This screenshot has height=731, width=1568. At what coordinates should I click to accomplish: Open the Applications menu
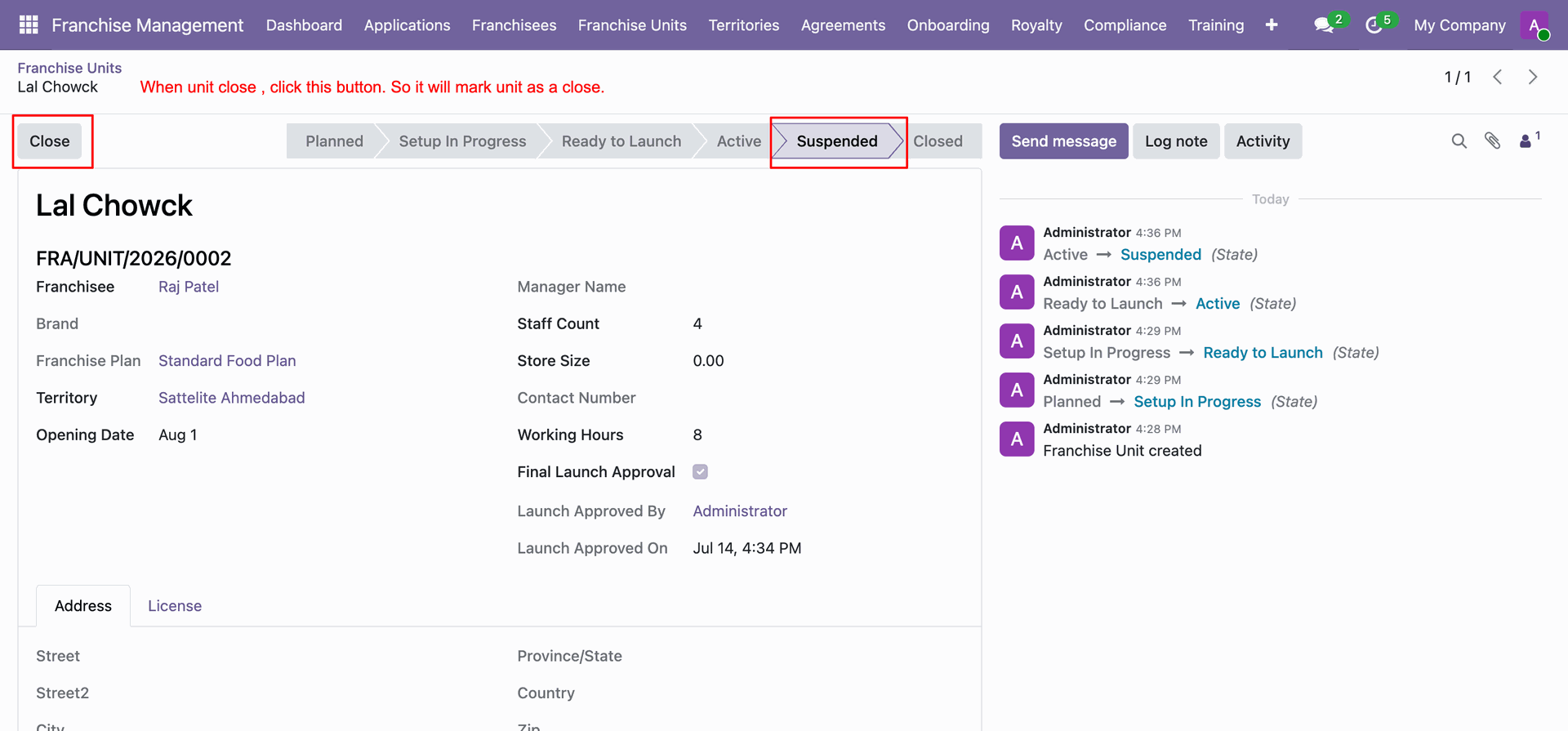coord(407,25)
